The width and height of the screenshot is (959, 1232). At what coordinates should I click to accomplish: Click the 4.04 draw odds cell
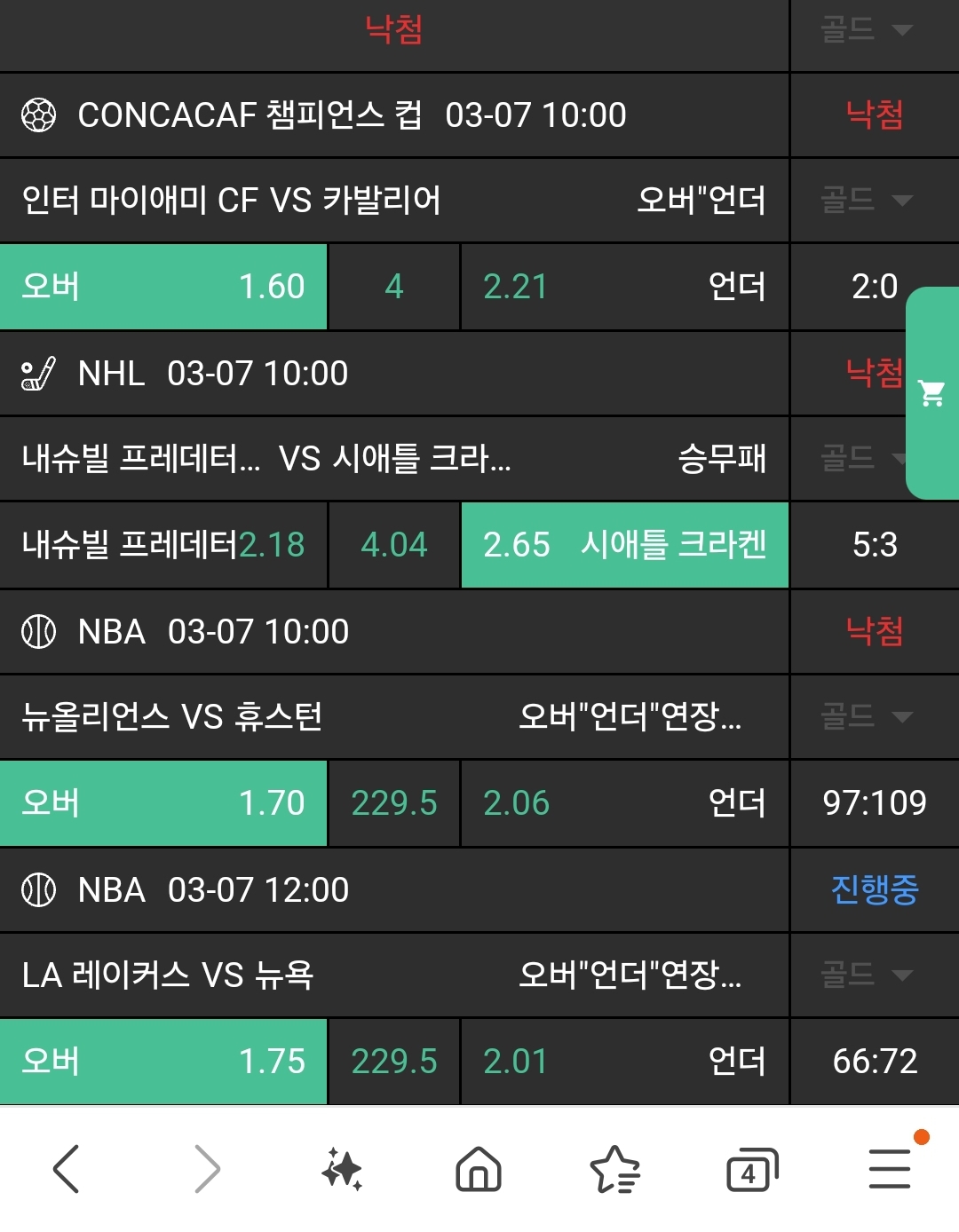coord(394,545)
